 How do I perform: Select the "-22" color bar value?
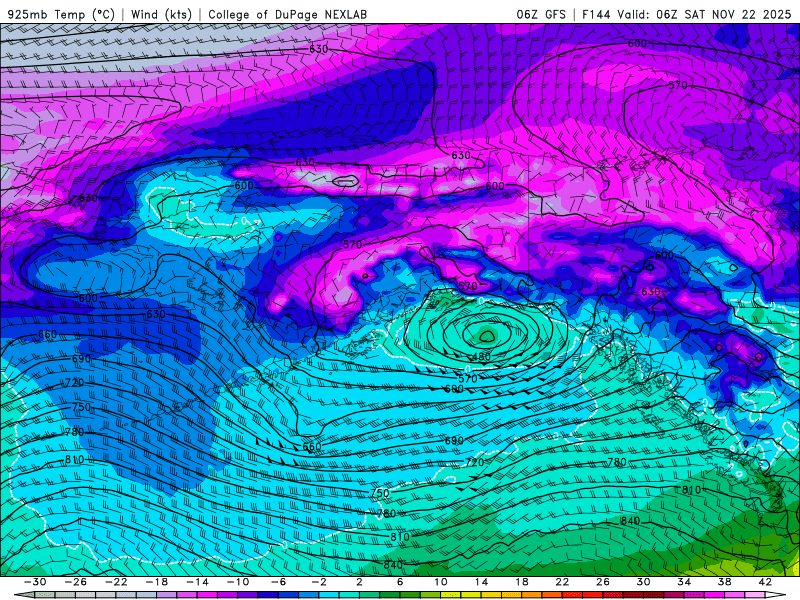[116, 582]
